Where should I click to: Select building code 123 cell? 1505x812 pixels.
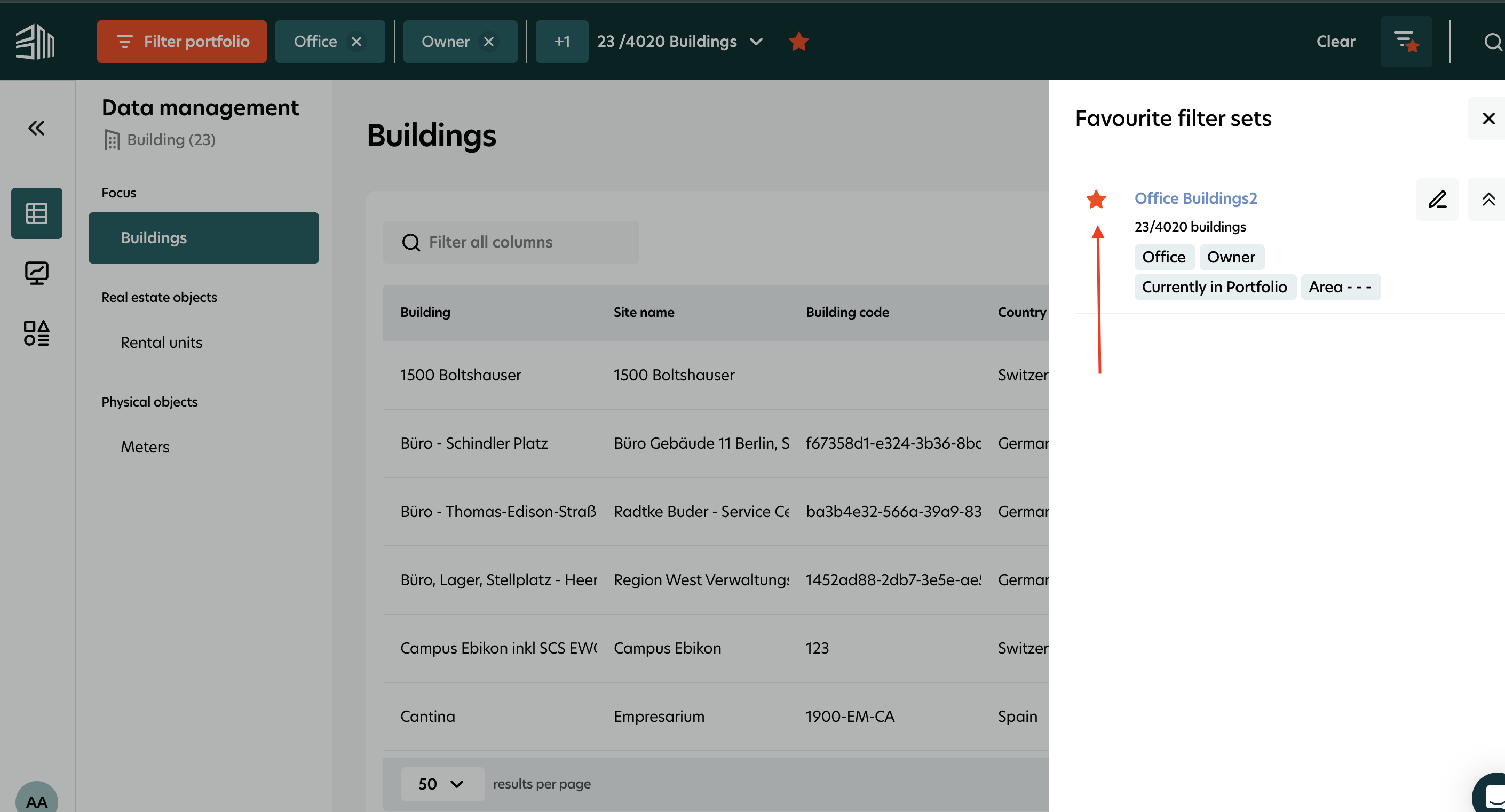click(x=818, y=648)
